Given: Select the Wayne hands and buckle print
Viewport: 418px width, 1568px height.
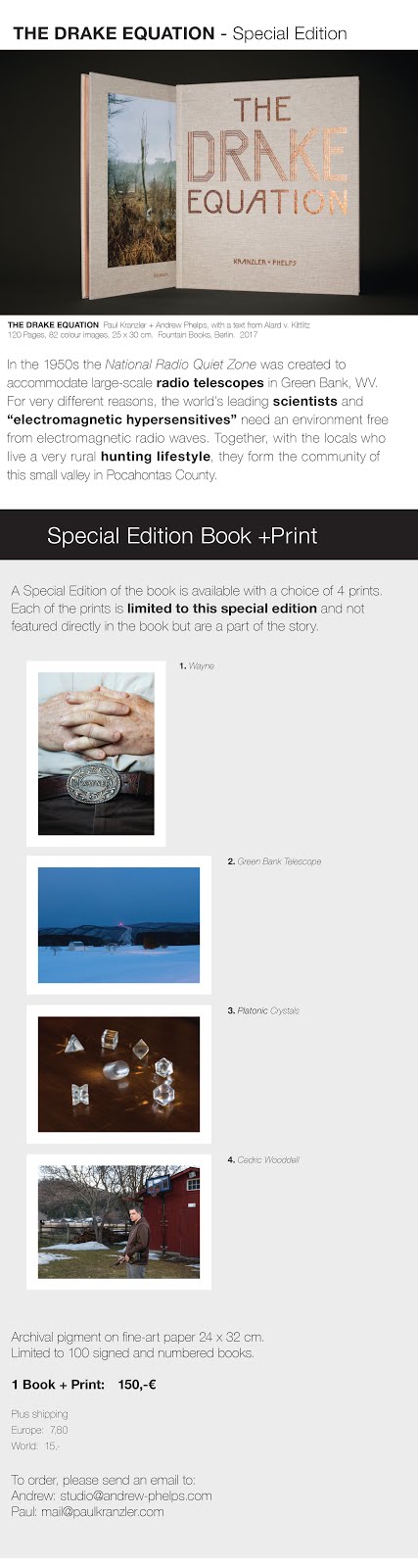Looking at the screenshot, I should [x=96, y=754].
